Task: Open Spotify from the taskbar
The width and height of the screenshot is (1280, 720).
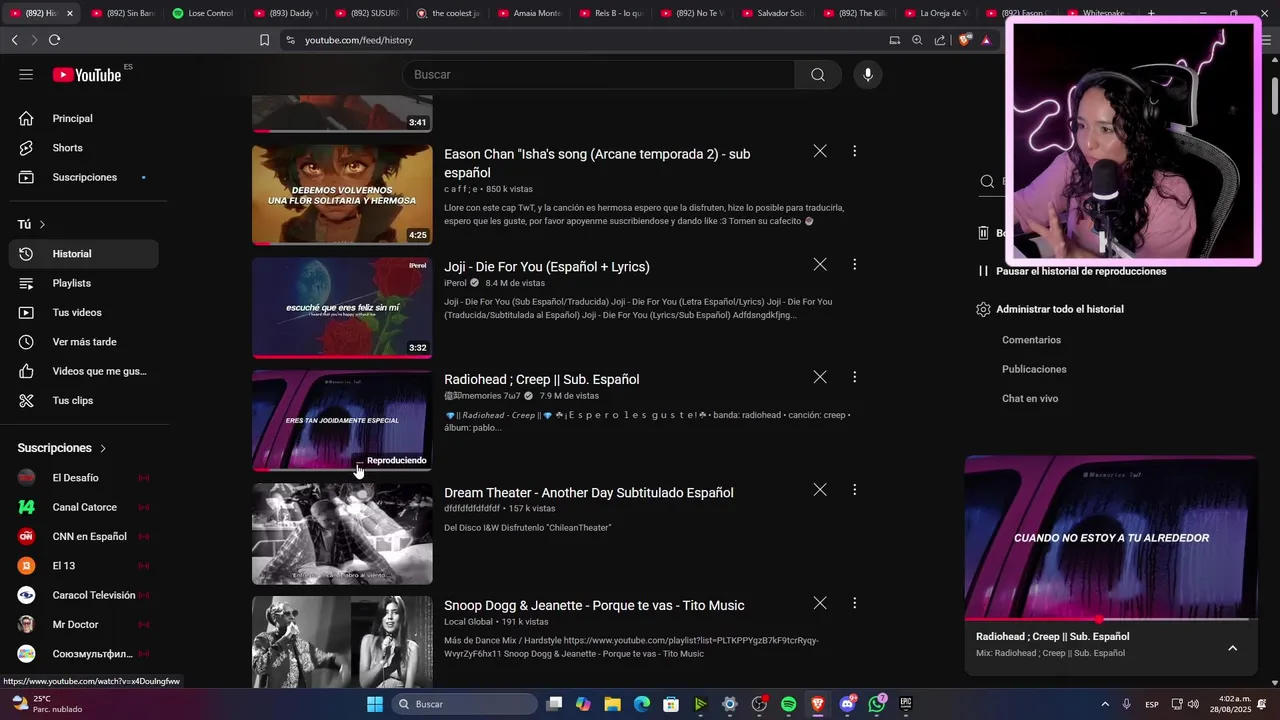Action: (x=788, y=704)
